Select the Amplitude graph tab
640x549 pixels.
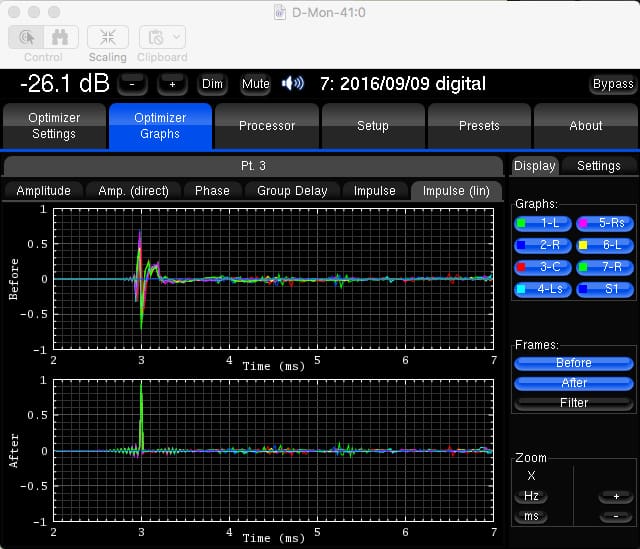click(44, 191)
